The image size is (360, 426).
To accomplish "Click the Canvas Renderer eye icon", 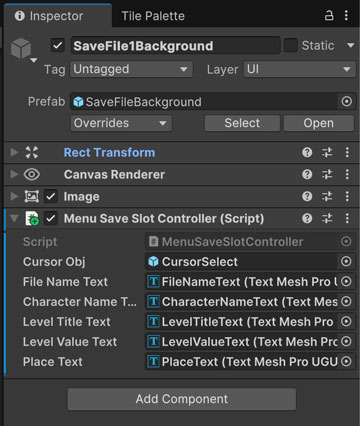I will pyautogui.click(x=32, y=174).
